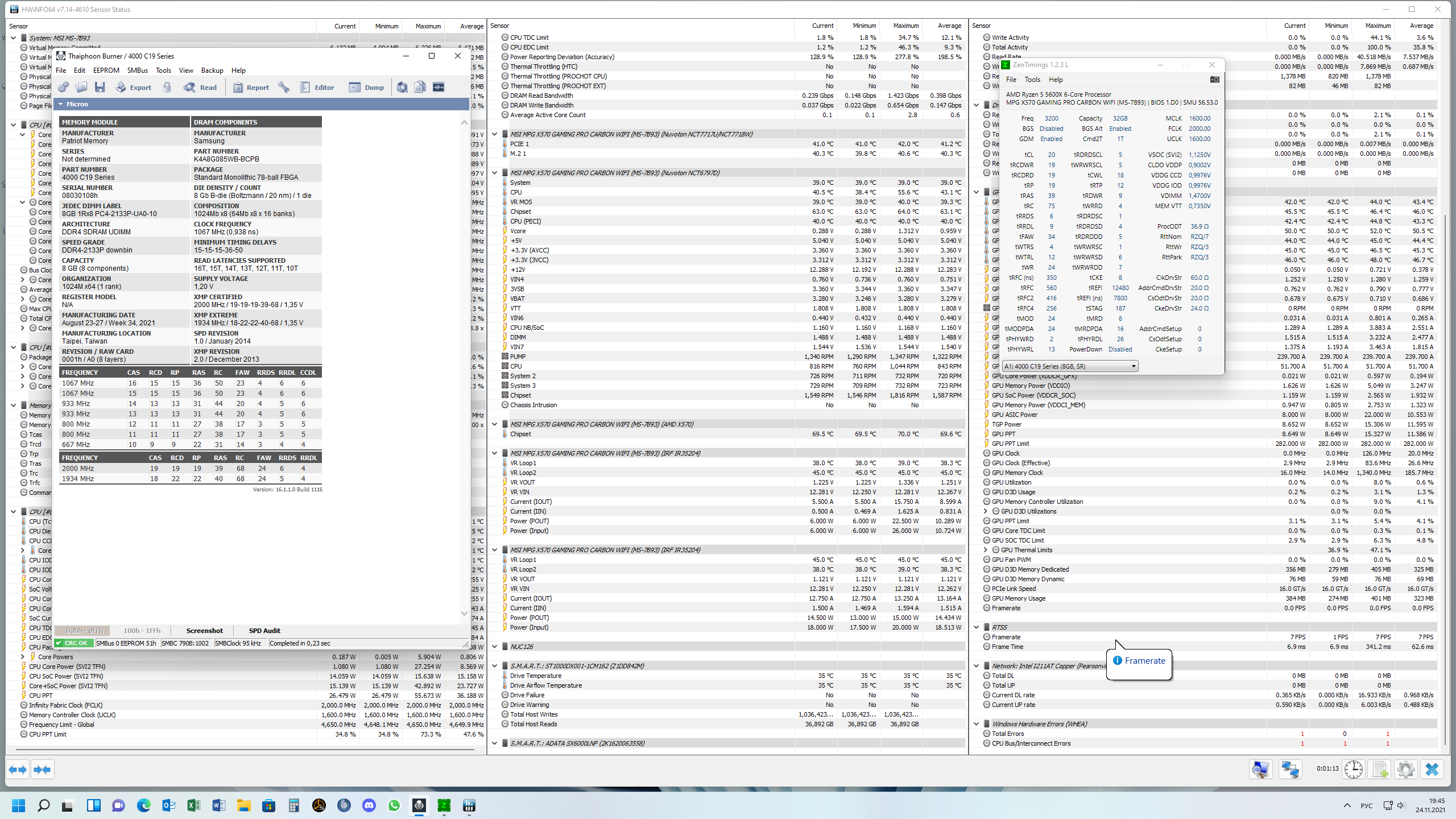Collapse the Micron section header arrow
This screenshot has height=819, width=1456.
(61, 104)
